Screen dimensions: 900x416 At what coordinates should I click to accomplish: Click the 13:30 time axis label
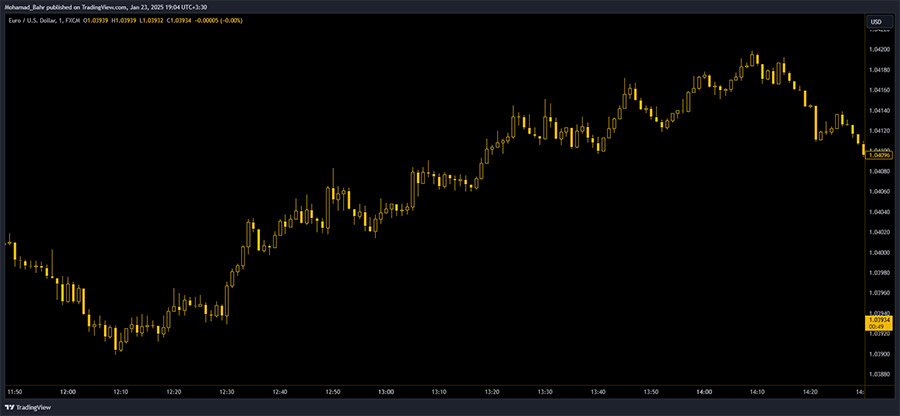pos(544,391)
